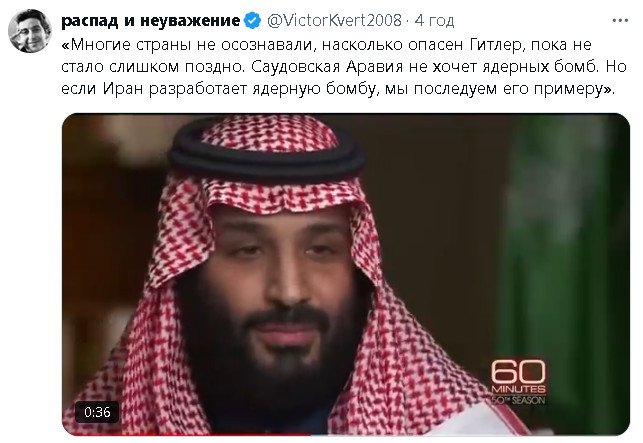The image size is (643, 443).
Task: Click the blue verified badge icon
Action: click(x=252, y=21)
